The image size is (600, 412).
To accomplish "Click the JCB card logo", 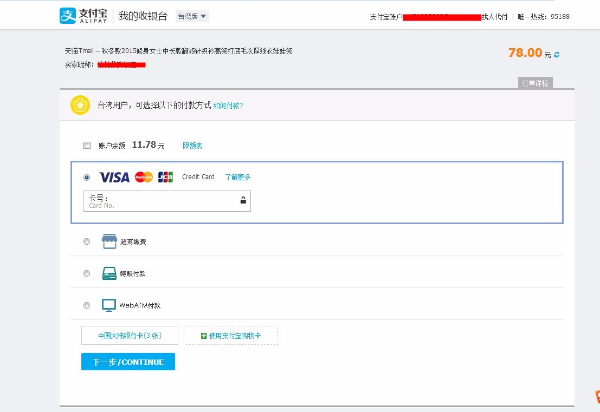I will pos(165,177).
